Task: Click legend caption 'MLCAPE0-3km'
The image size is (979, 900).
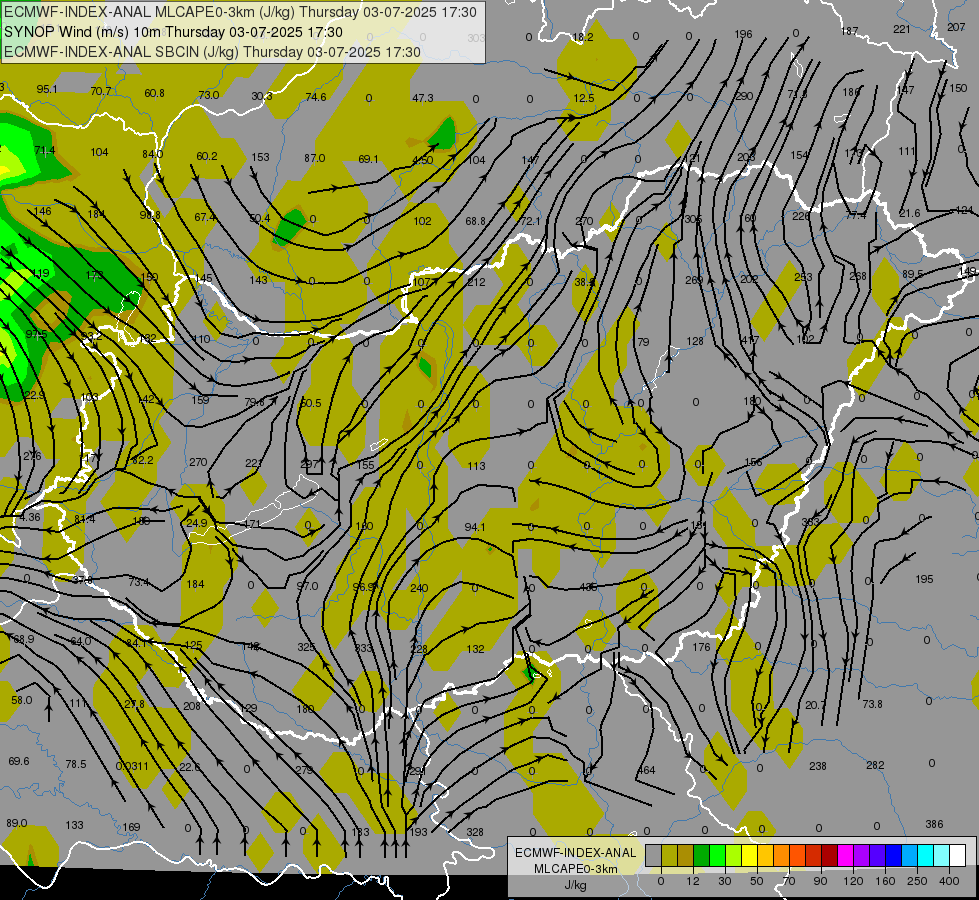Action: pyautogui.click(x=576, y=869)
